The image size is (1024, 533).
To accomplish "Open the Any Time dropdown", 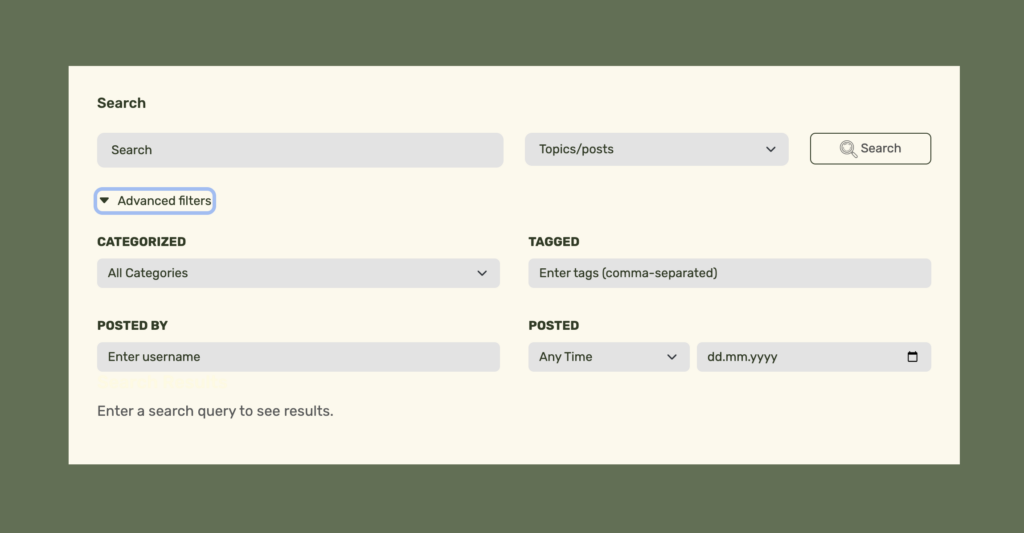I will click(608, 357).
